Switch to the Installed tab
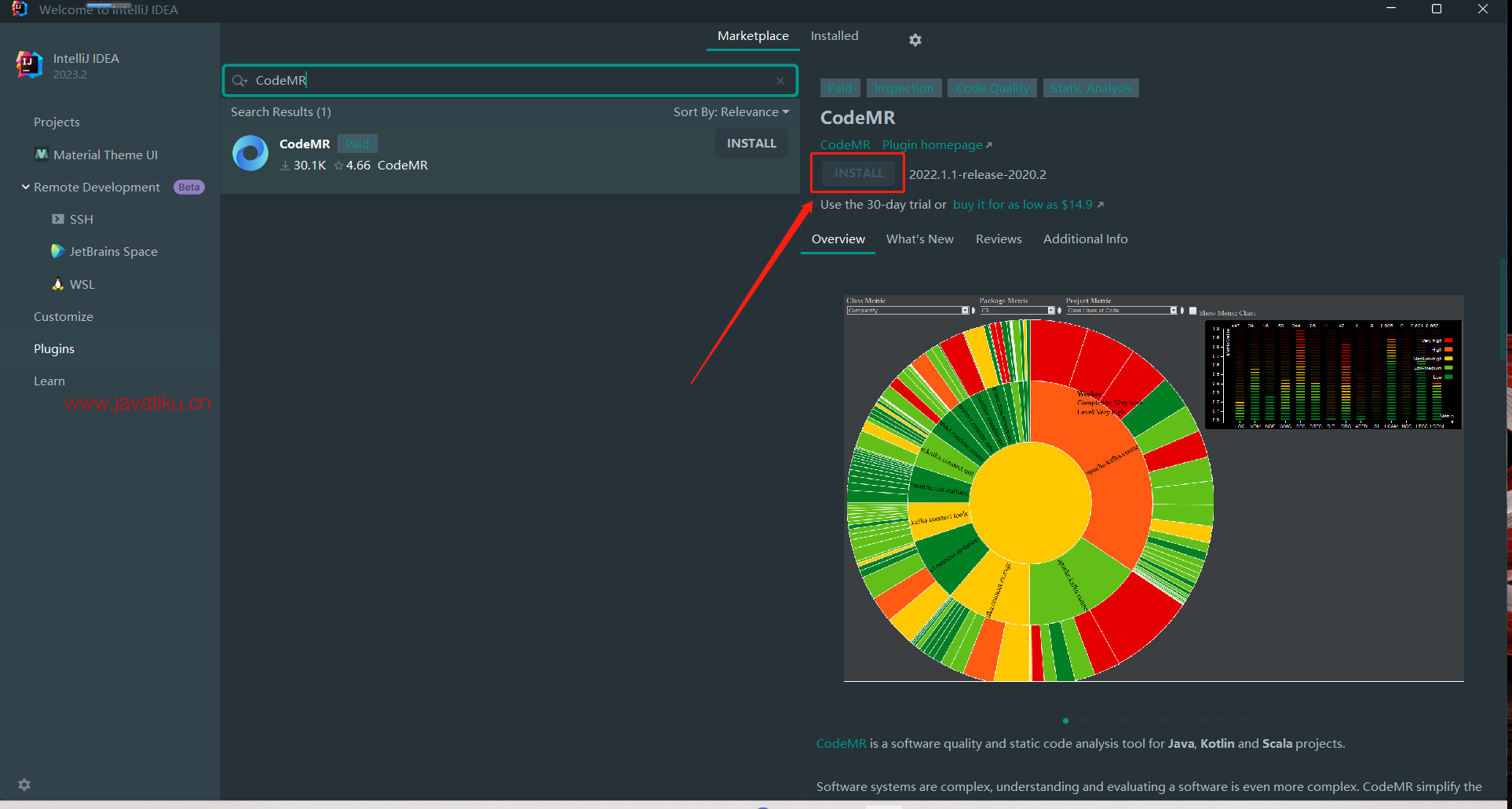Image resolution: width=1512 pixels, height=809 pixels. (835, 36)
